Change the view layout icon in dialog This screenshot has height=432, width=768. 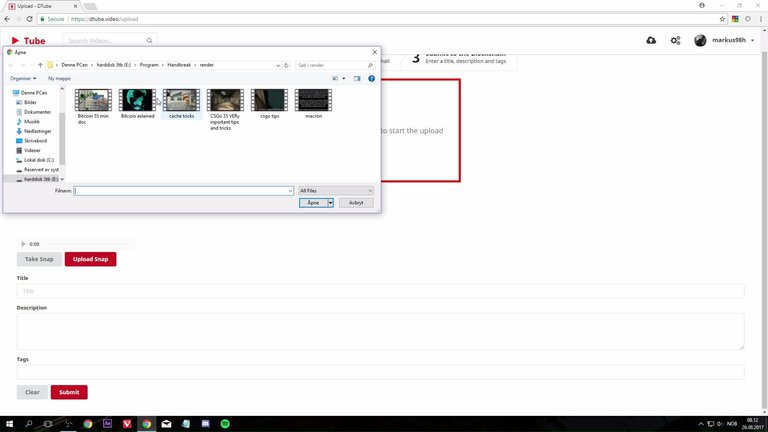tap(335, 78)
